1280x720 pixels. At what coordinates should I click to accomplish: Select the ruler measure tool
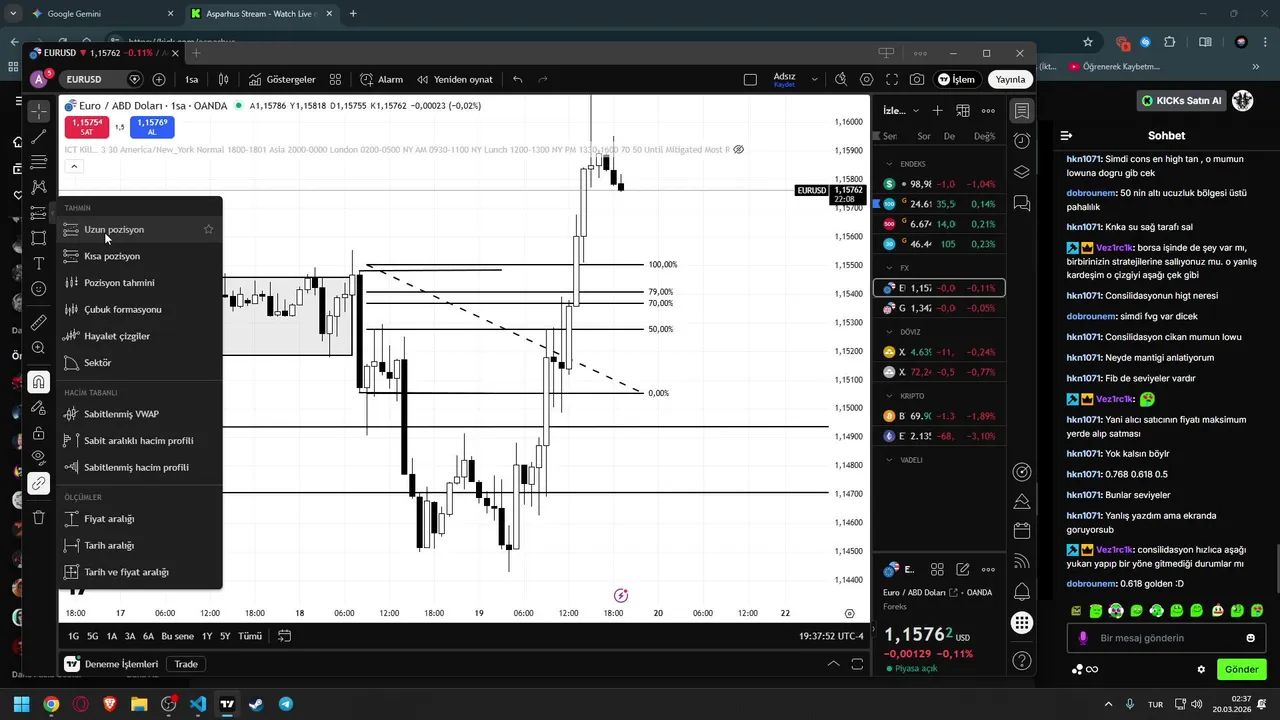click(x=38, y=322)
